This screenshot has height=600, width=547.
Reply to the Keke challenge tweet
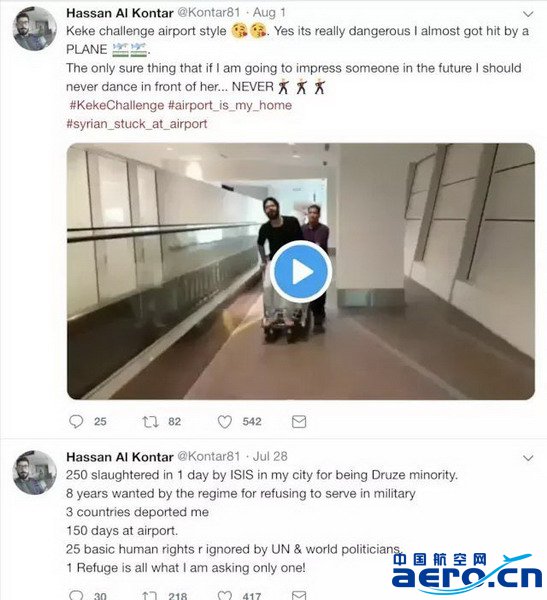(76, 422)
